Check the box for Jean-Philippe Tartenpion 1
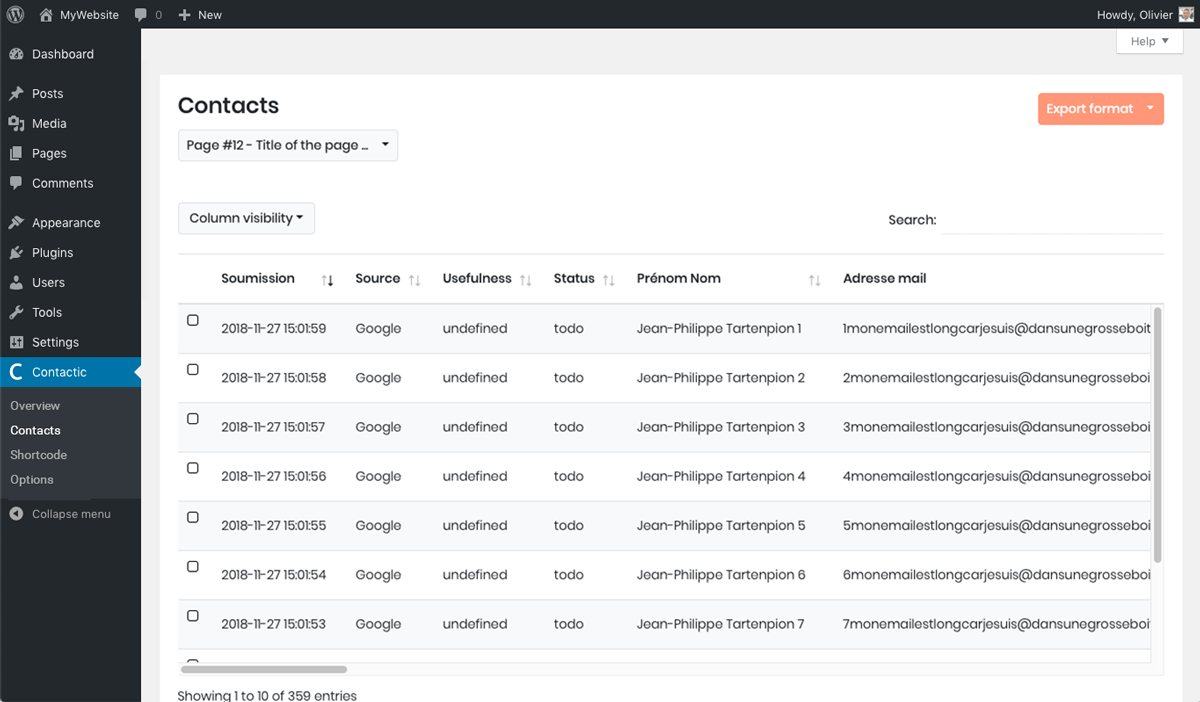Screen dimensions: 1200x702 point(193,320)
